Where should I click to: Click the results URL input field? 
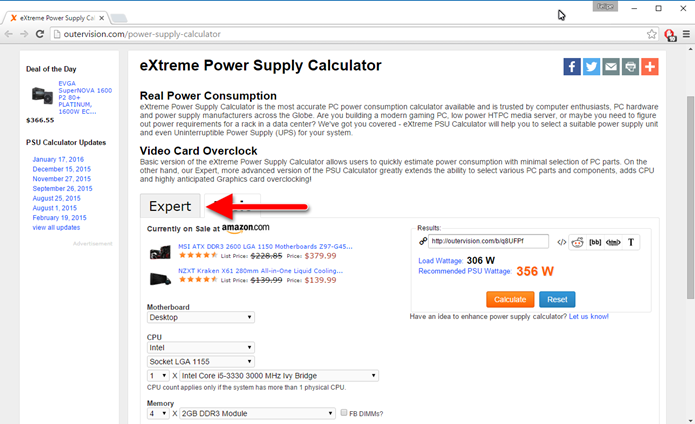[x=488, y=241]
